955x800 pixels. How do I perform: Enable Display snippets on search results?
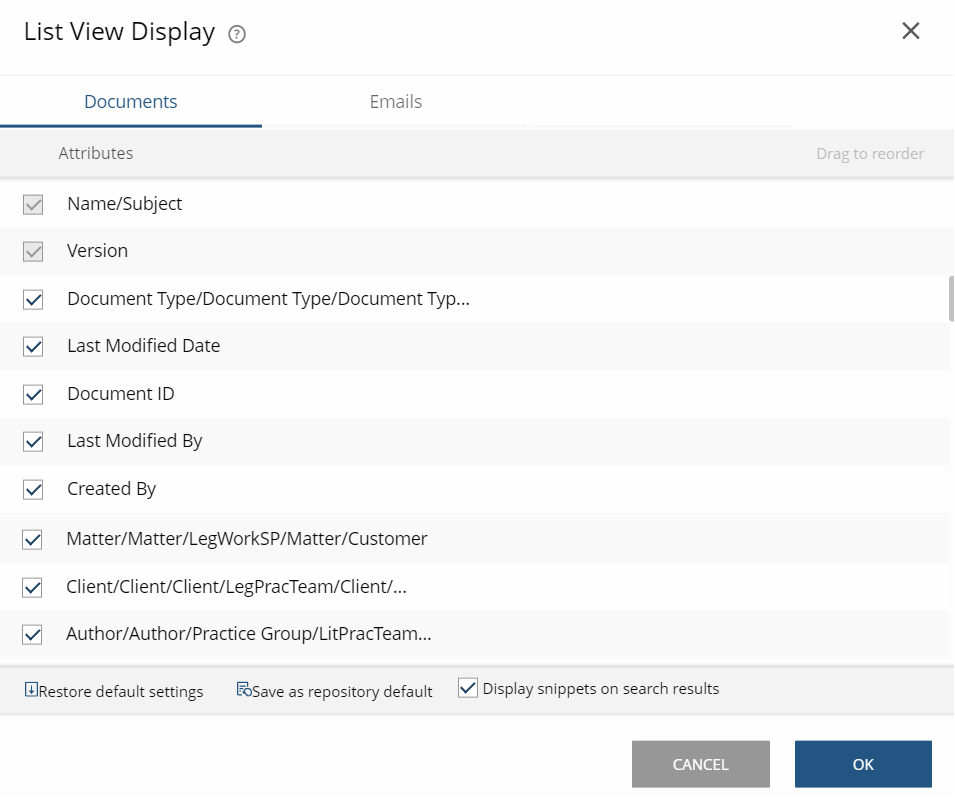point(467,688)
